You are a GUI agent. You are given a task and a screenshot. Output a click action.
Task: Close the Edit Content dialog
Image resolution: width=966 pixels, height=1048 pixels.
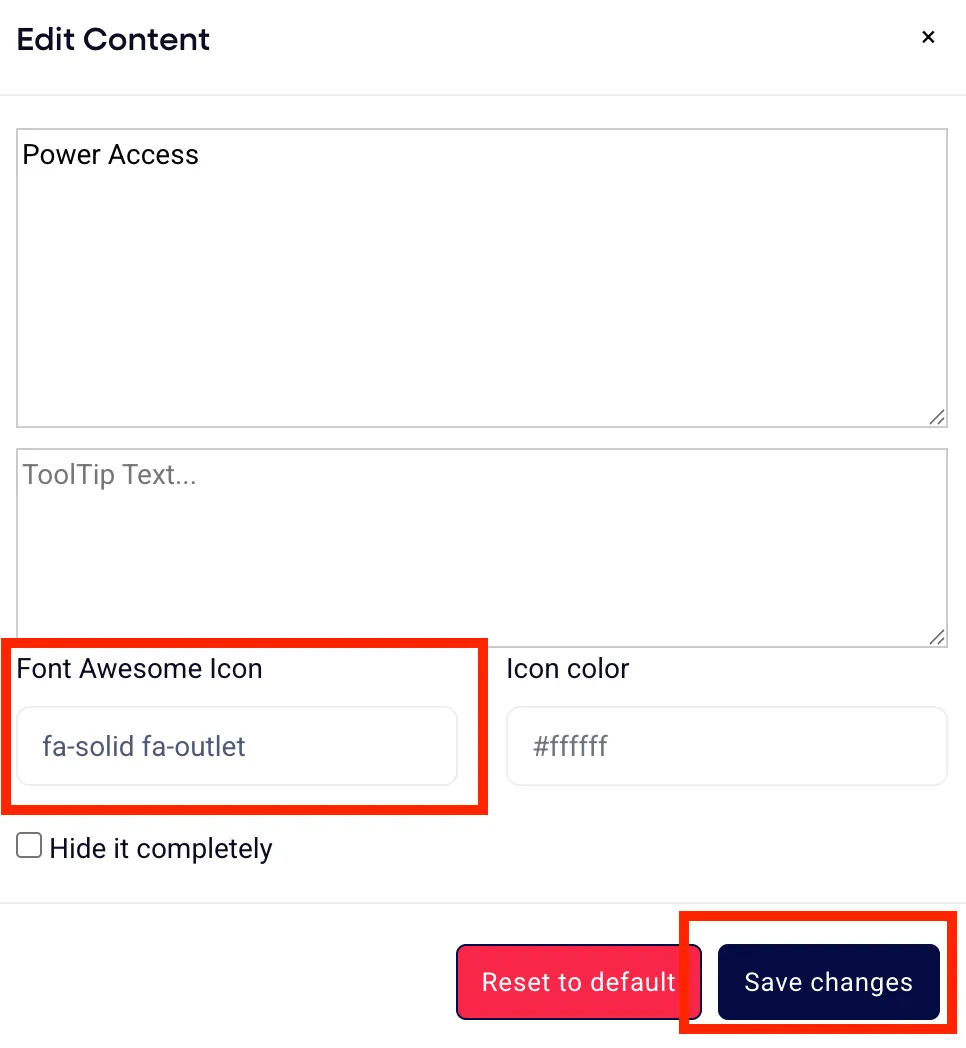point(928,37)
